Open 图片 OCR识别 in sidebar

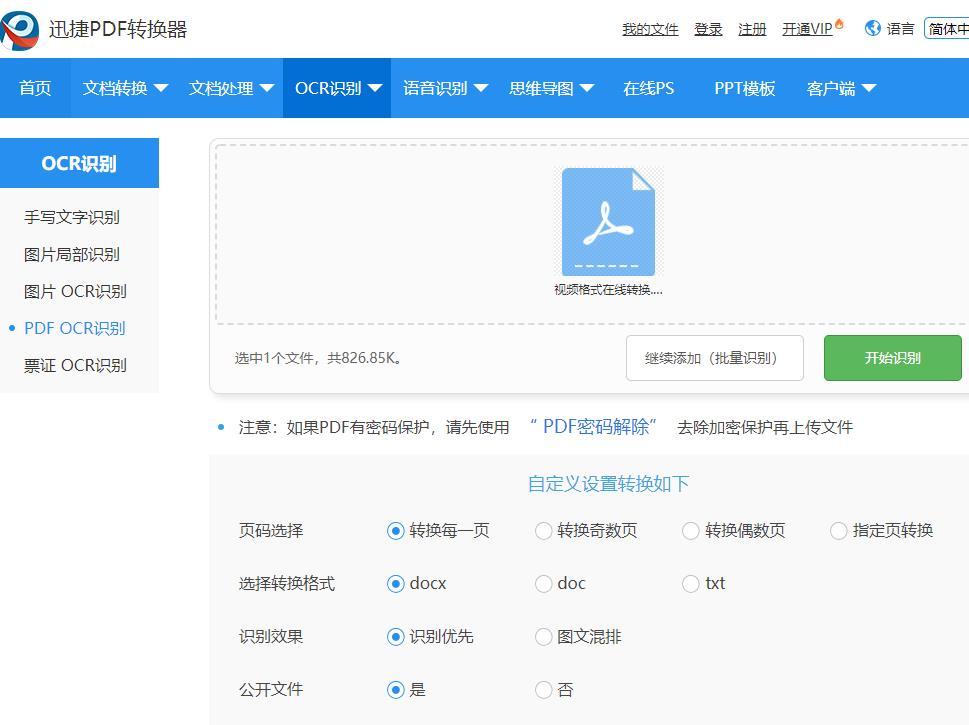pos(75,291)
